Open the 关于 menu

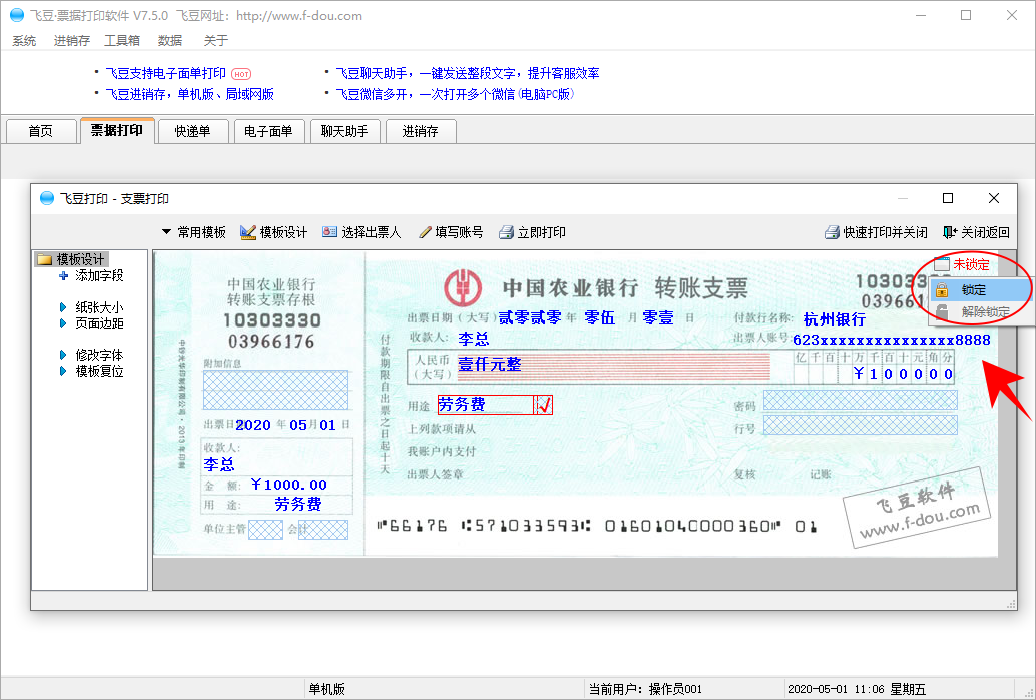pyautogui.click(x=215, y=40)
